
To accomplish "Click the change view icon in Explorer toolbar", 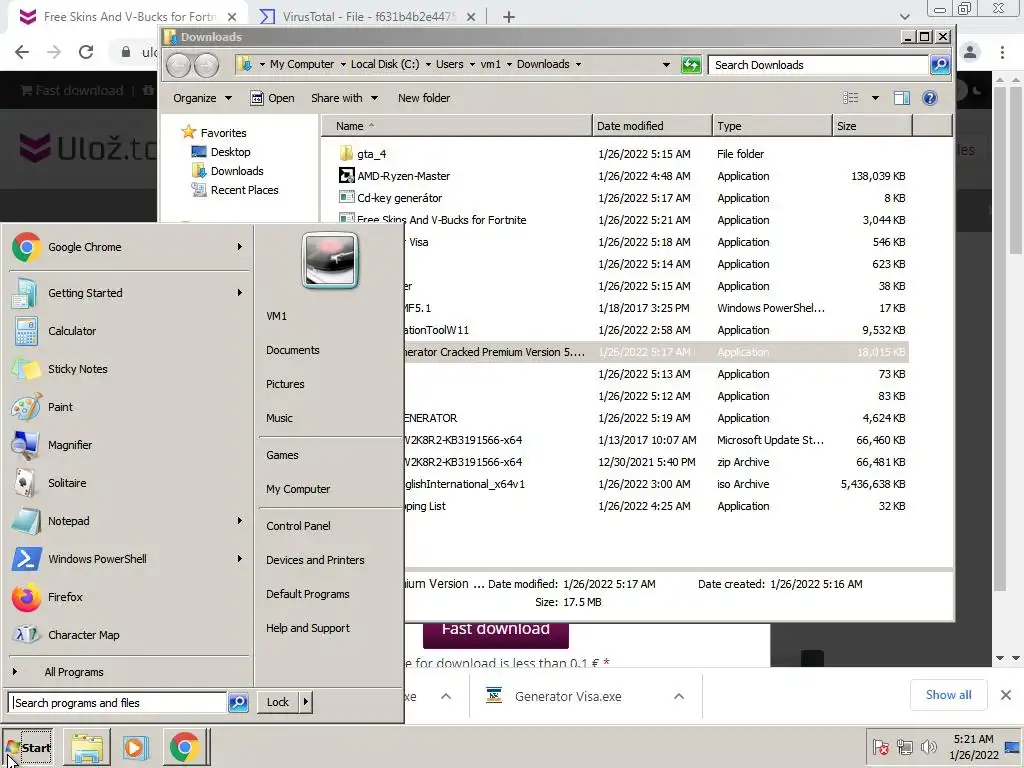I will point(850,98).
